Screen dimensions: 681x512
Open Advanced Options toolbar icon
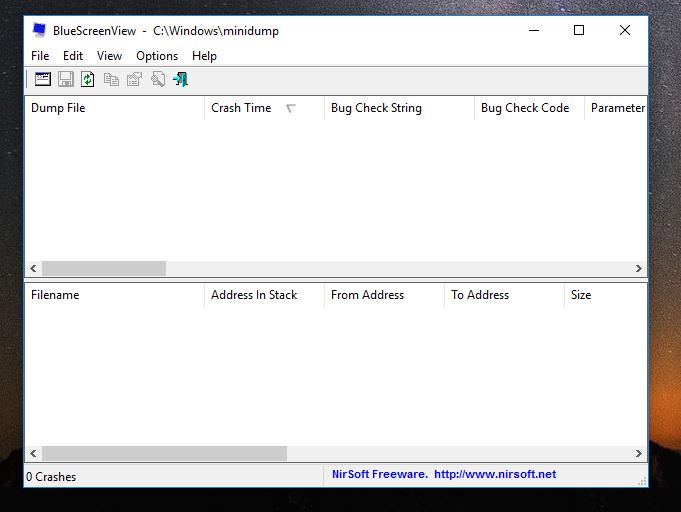(43, 79)
